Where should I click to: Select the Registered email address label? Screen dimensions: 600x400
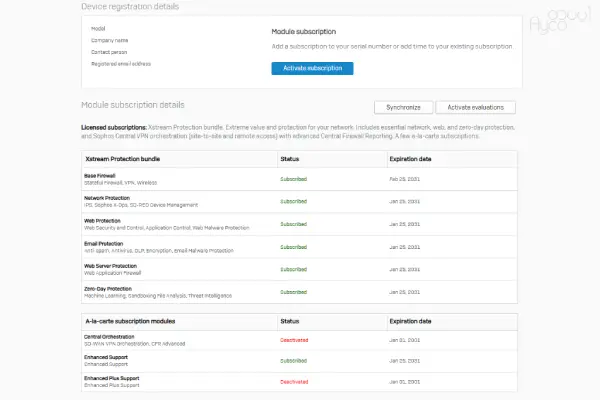coord(121,64)
